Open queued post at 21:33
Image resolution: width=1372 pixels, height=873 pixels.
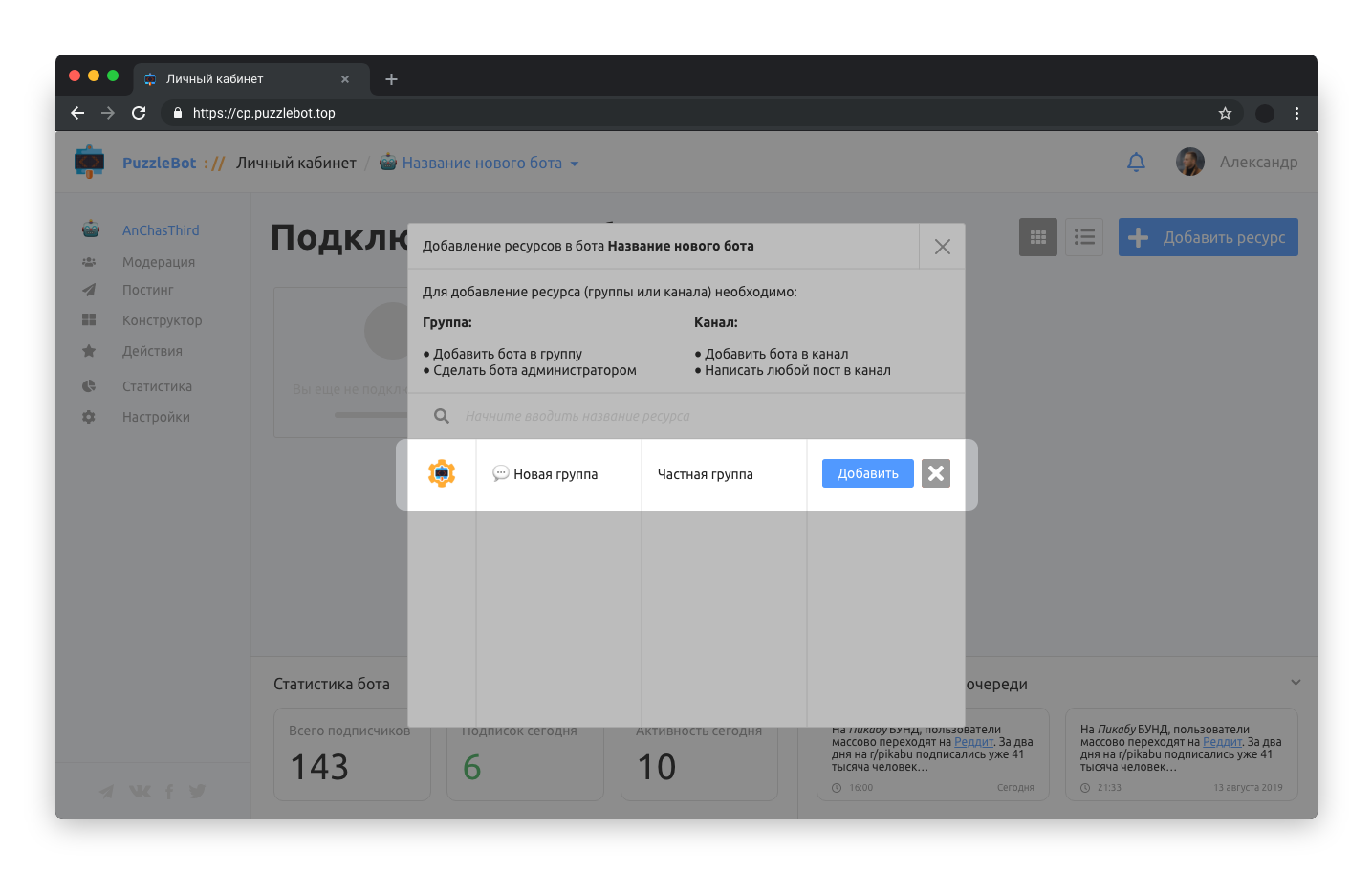pyautogui.click(x=1182, y=754)
